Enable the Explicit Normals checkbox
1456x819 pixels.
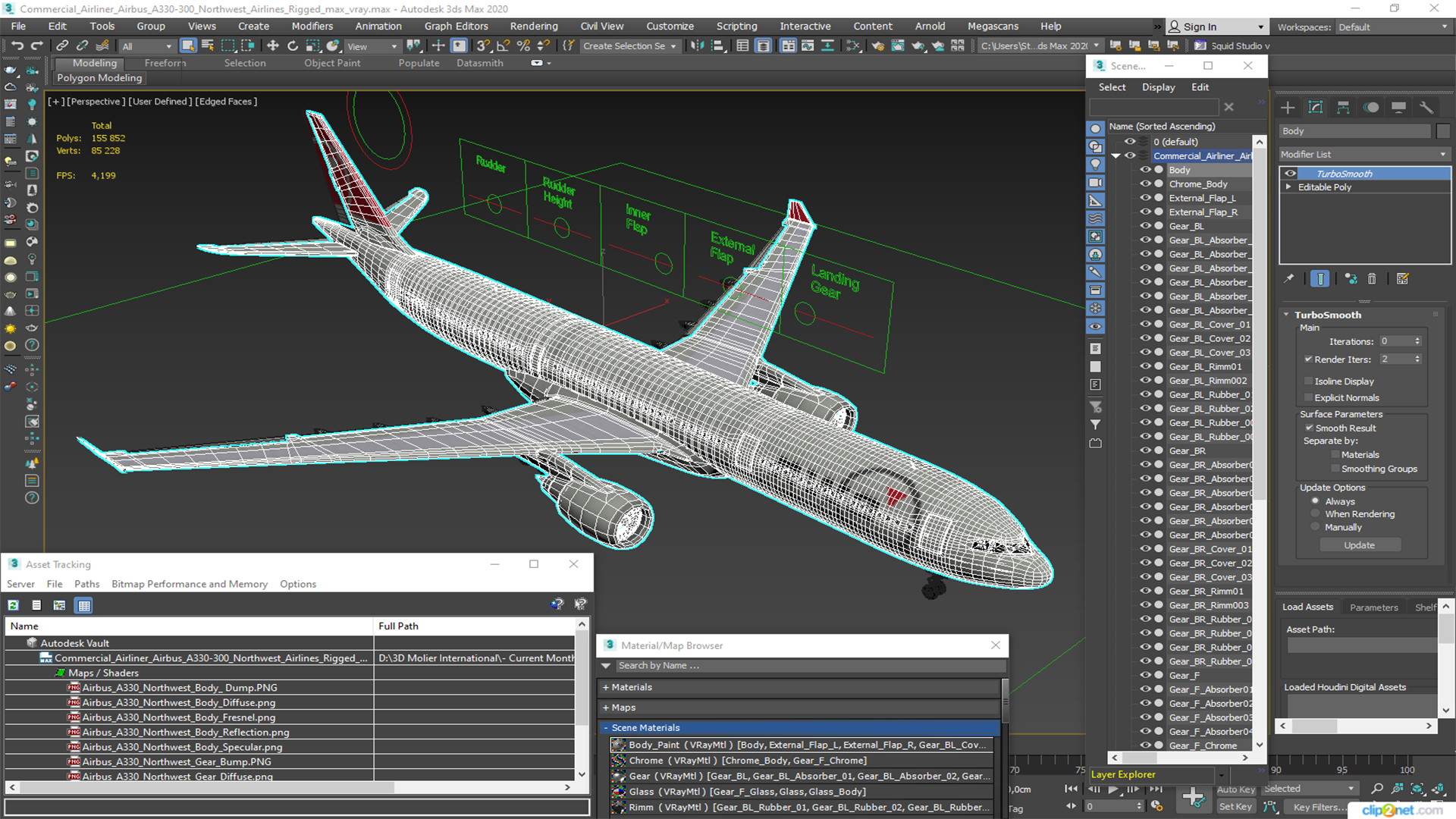(1308, 397)
